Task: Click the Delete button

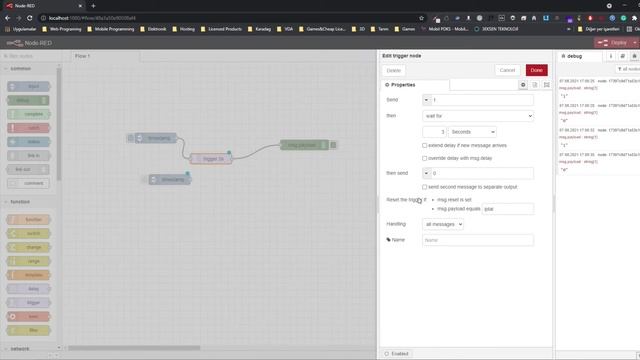Action: click(393, 70)
